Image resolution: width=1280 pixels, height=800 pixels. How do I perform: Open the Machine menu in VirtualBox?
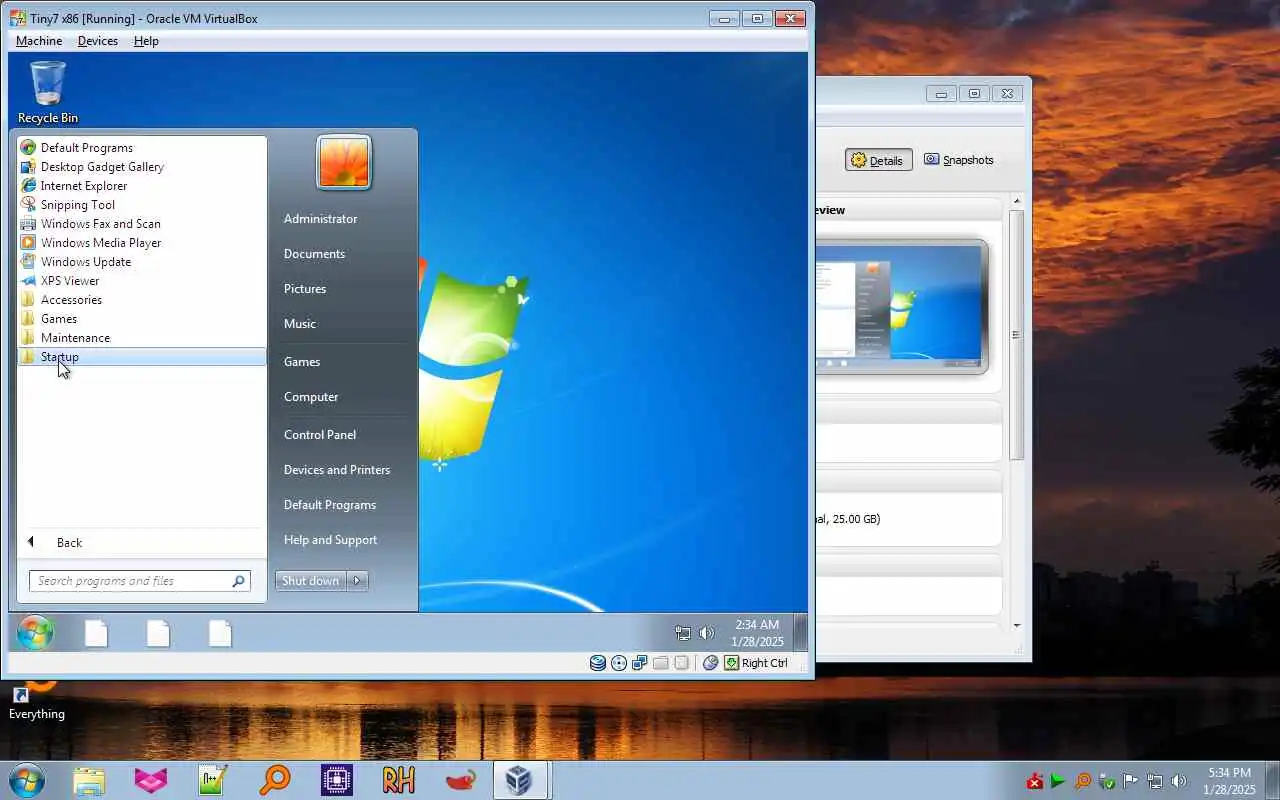coord(39,41)
